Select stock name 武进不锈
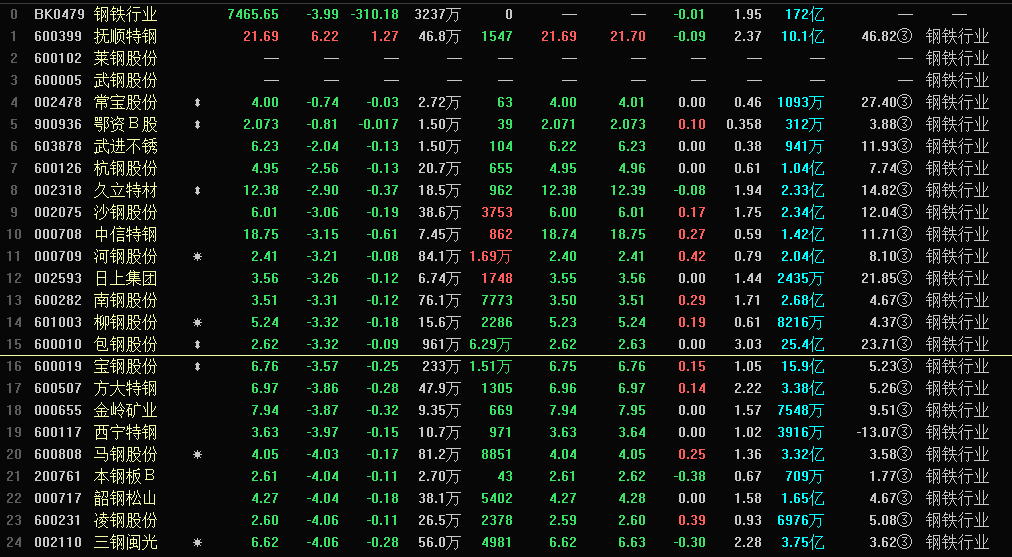The image size is (1012, 557). [125, 147]
